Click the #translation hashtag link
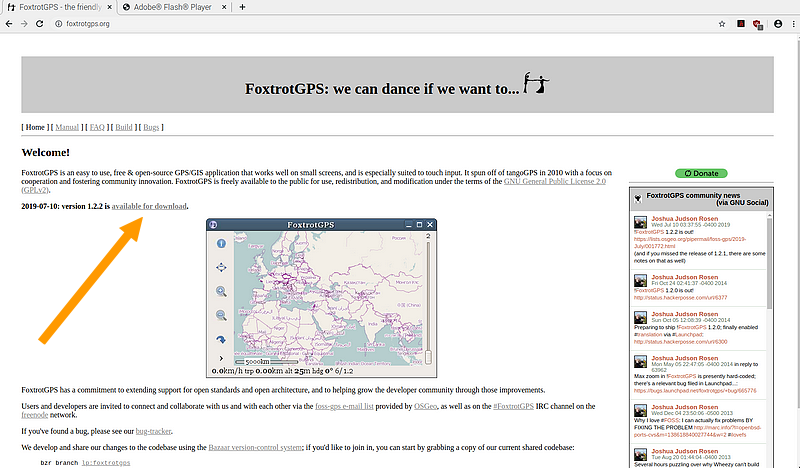 click(x=648, y=335)
